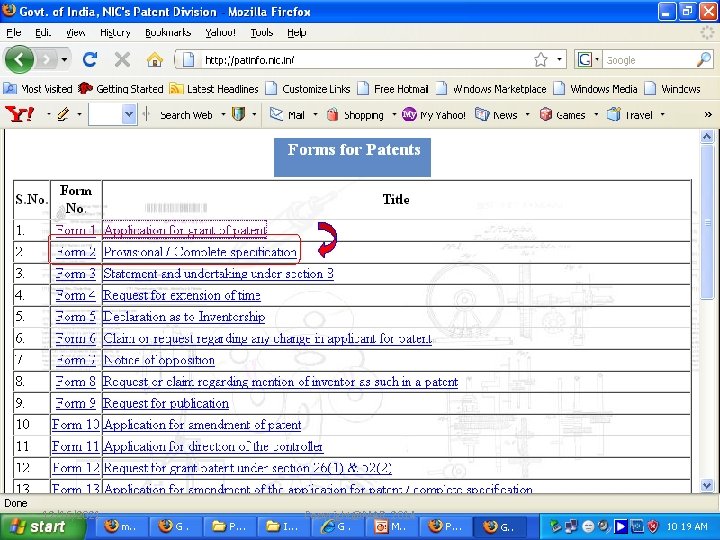Open the Yahoo News dropdown arrow
This screenshot has height=540, width=720.
coord(527,114)
